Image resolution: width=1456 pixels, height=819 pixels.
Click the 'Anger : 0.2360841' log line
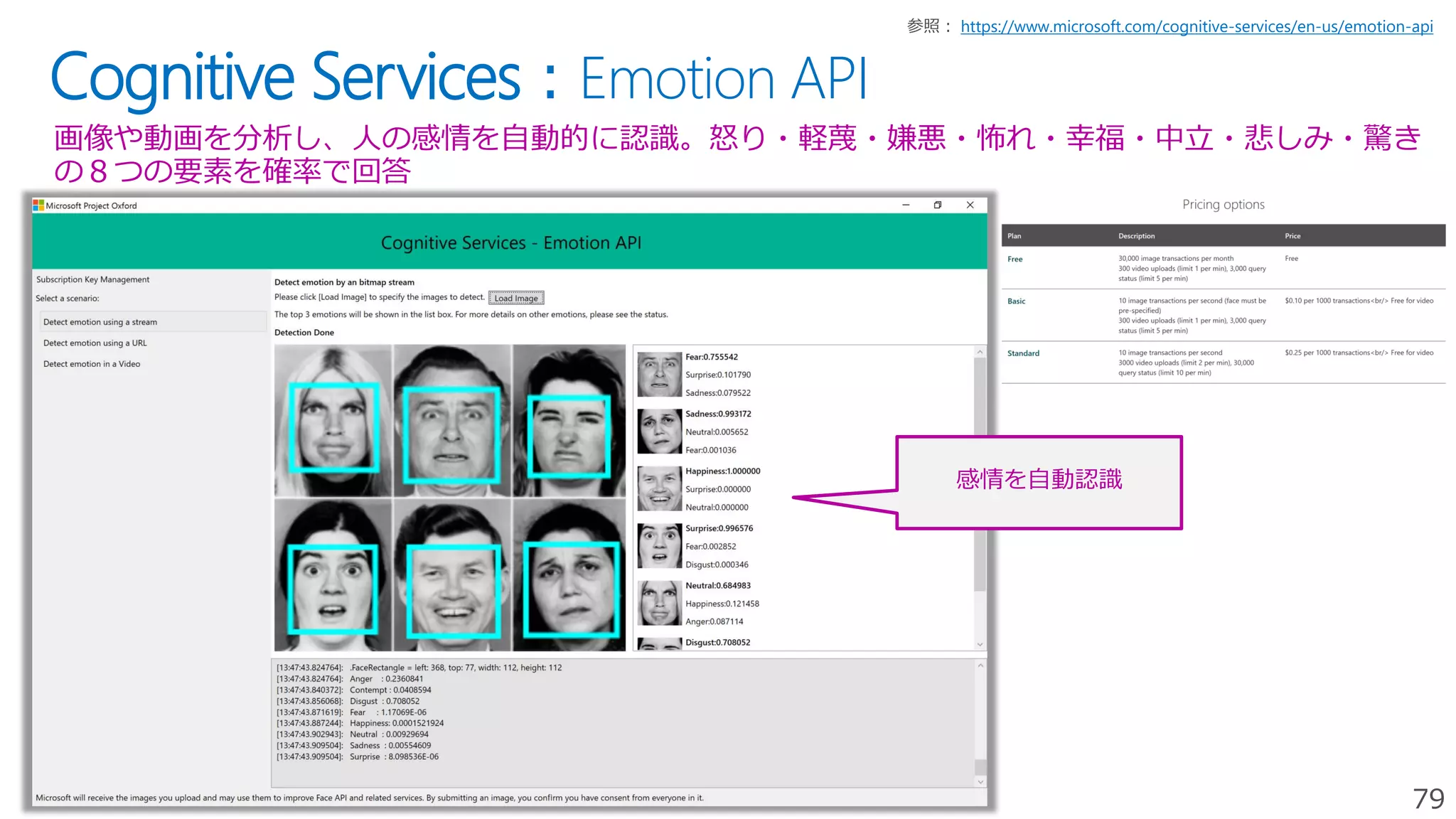tap(350, 679)
